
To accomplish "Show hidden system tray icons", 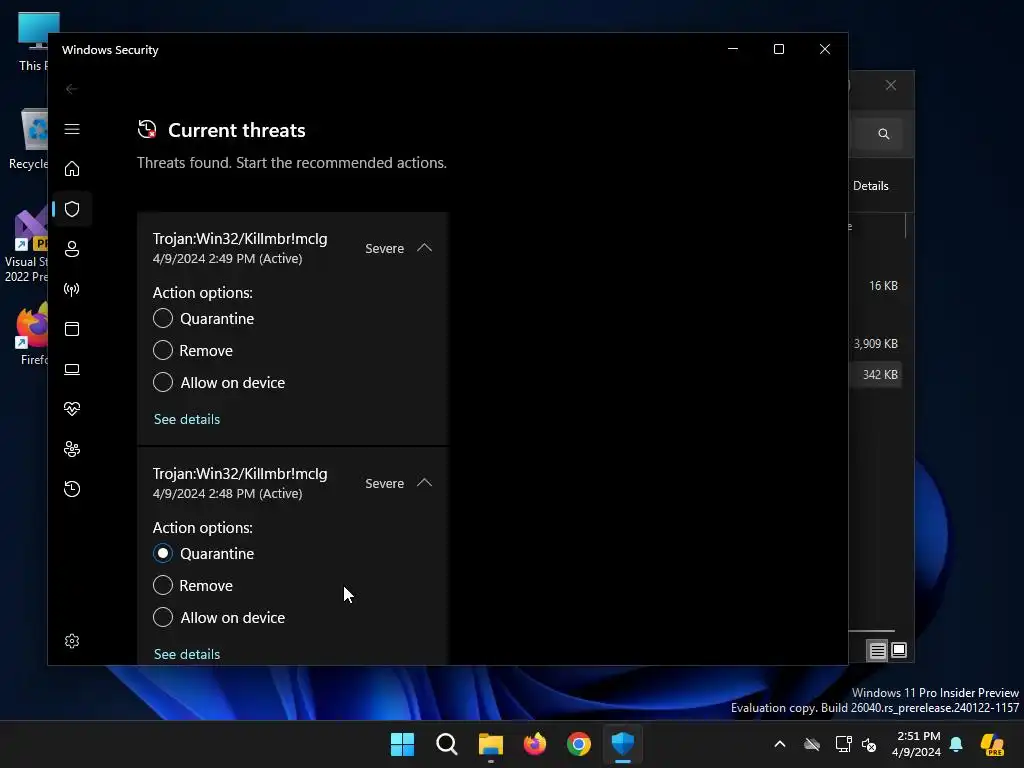I will [x=780, y=744].
